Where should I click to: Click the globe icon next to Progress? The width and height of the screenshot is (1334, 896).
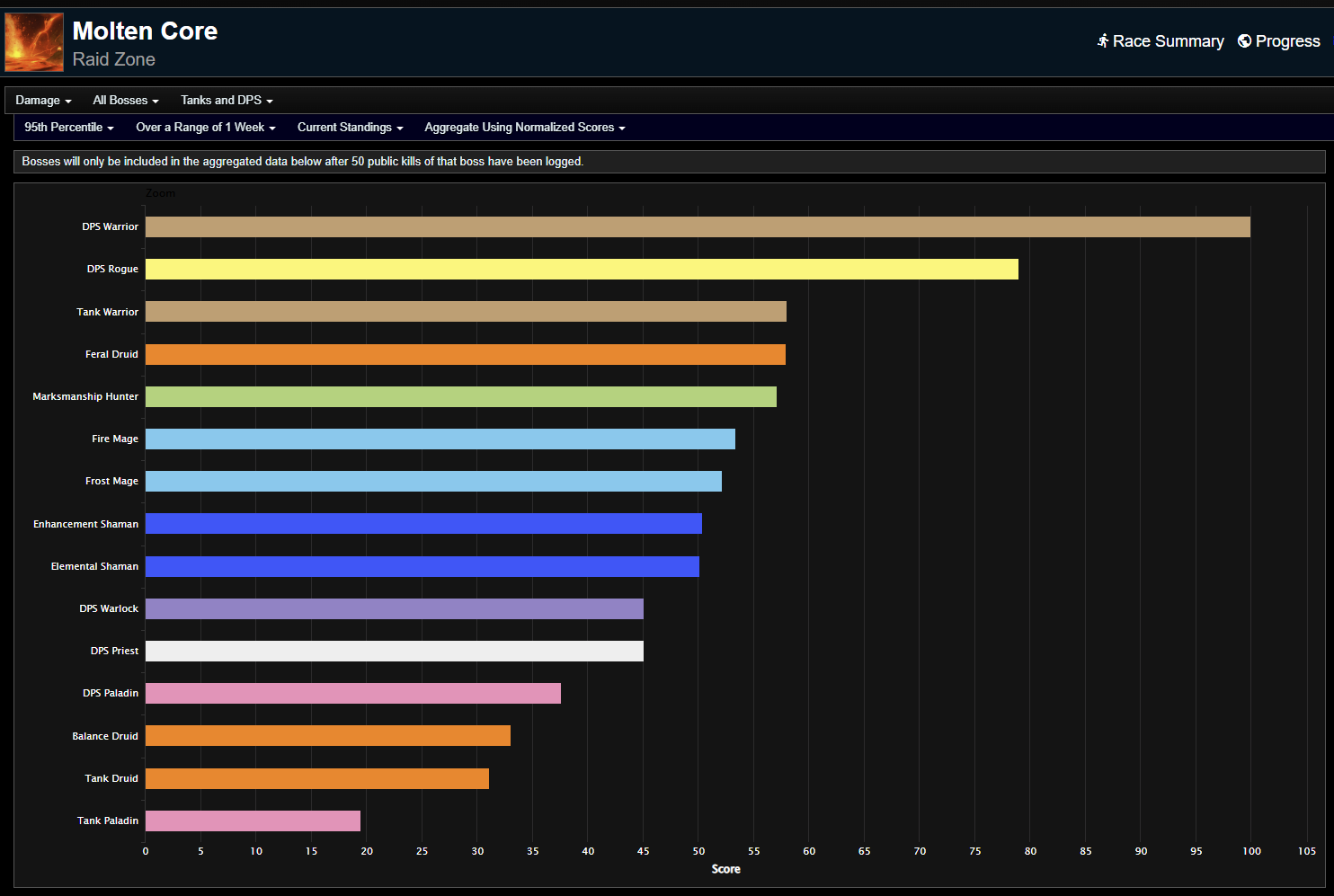click(1245, 40)
